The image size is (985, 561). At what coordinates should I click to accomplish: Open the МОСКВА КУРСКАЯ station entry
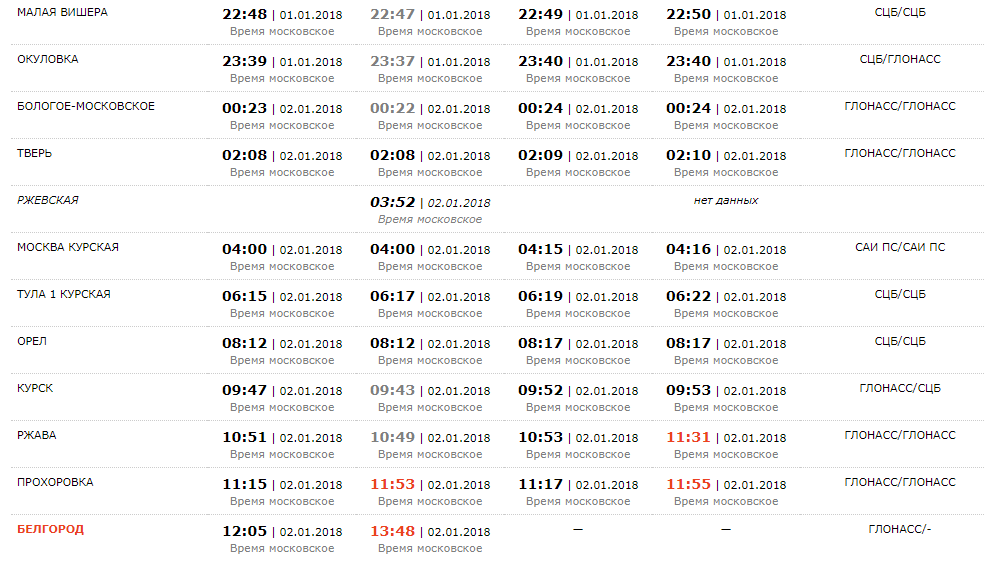68,247
